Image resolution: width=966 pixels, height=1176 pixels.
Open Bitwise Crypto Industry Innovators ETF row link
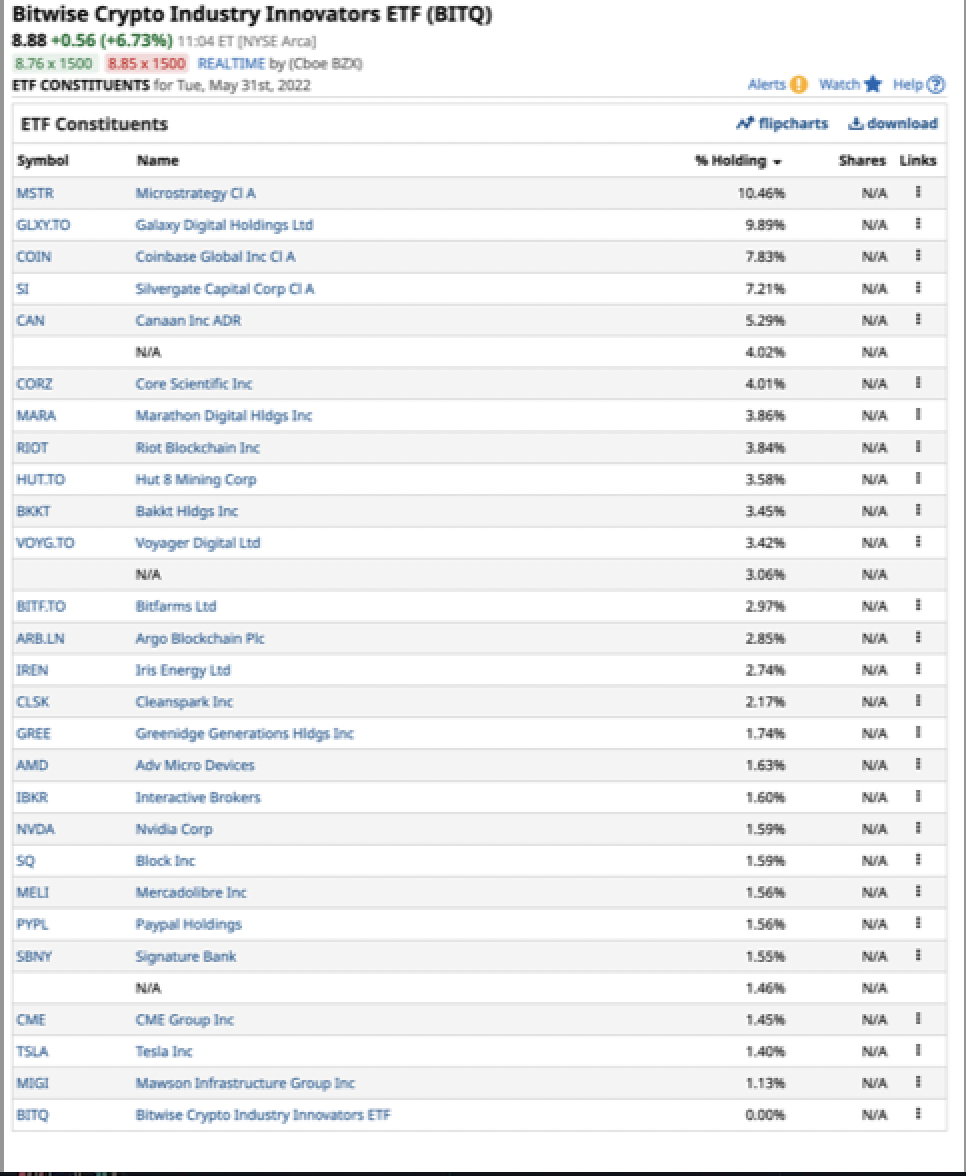pyautogui.click(x=262, y=1114)
